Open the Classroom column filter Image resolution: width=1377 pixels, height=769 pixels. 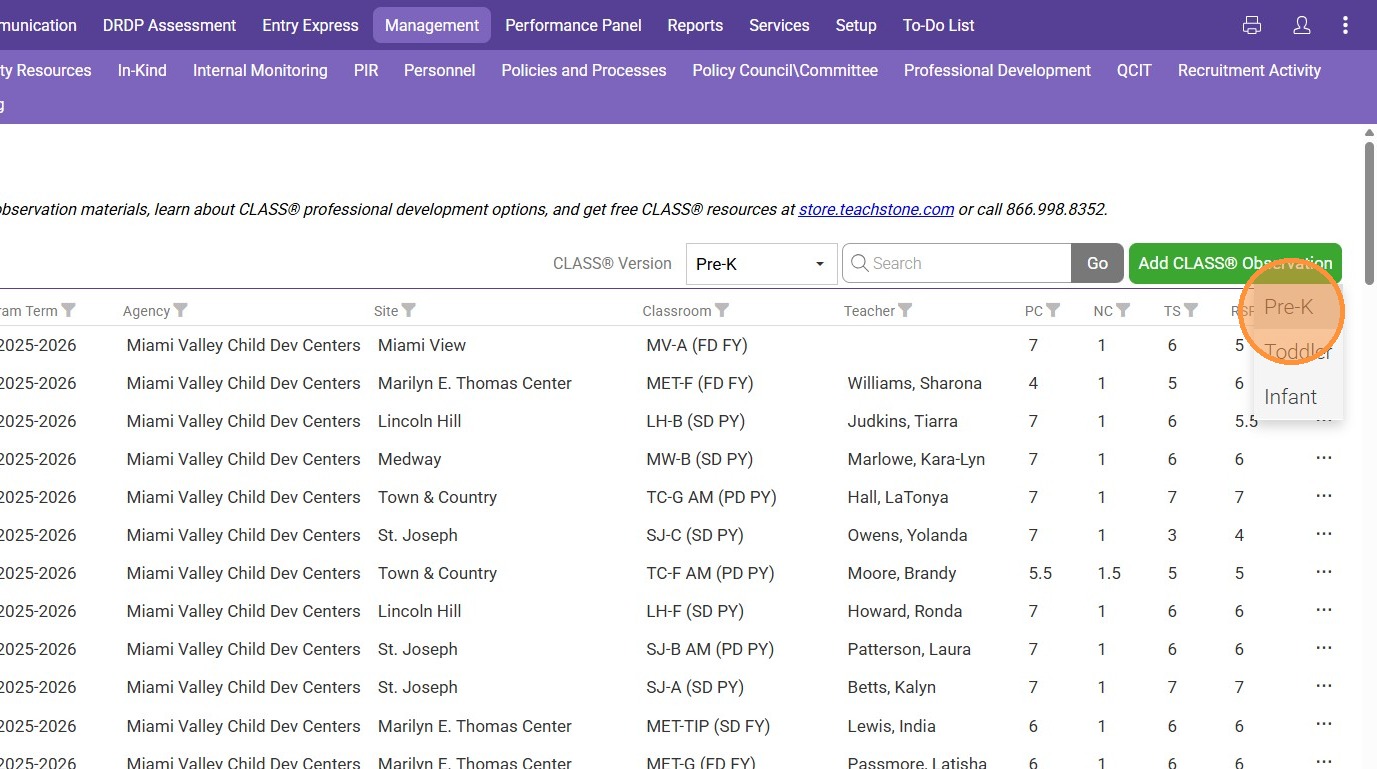point(722,311)
